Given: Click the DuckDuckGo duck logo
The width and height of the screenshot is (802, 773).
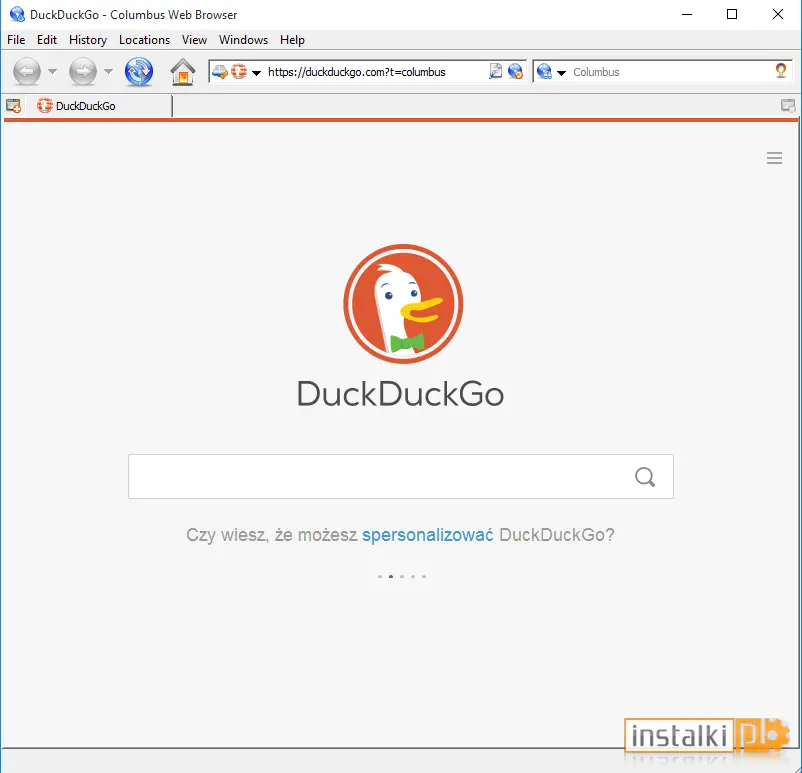Looking at the screenshot, I should (403, 304).
